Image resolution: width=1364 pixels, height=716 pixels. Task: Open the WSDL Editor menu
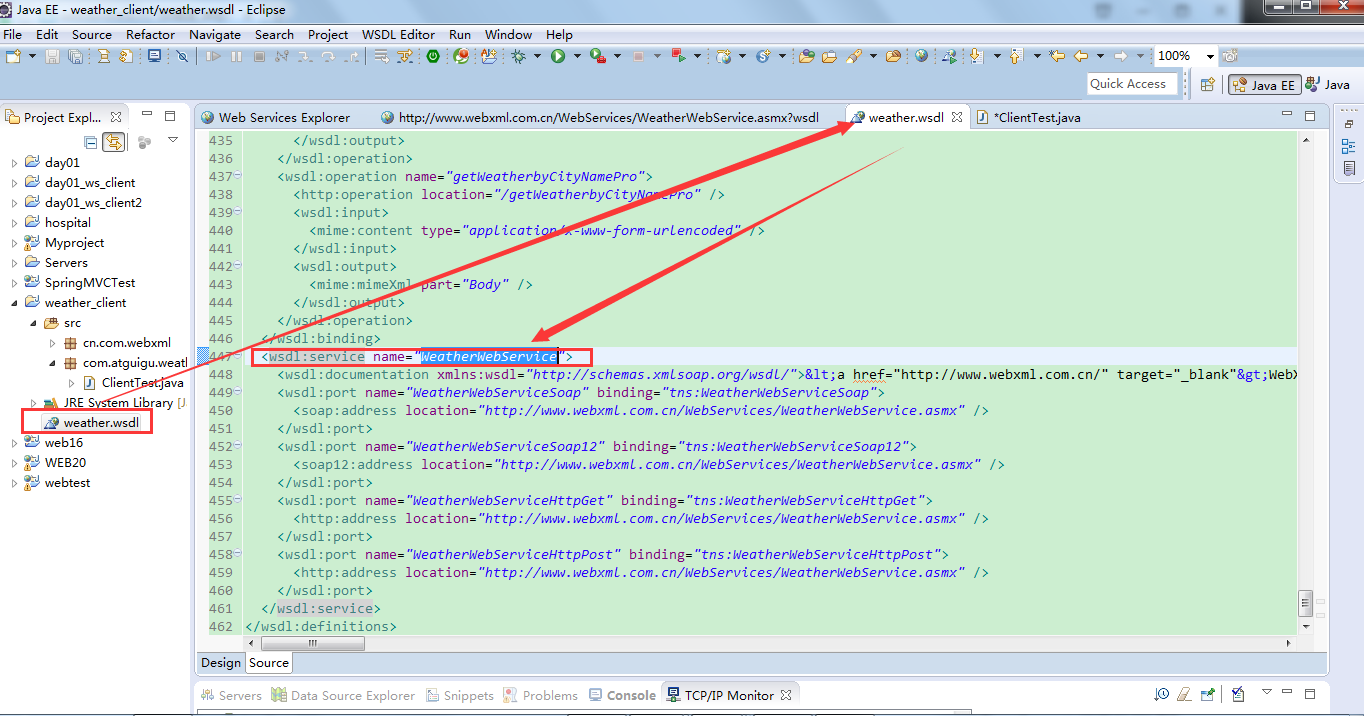coord(398,34)
